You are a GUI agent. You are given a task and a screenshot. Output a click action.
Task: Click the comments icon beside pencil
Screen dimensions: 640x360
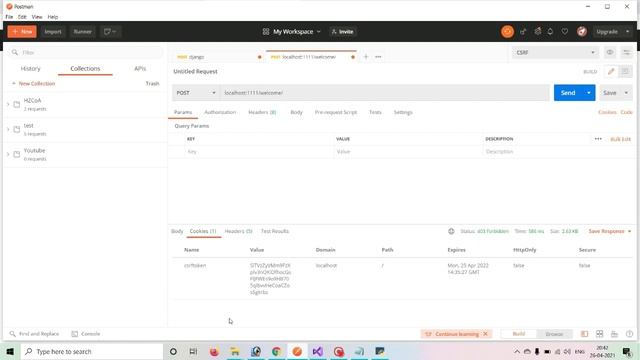click(625, 71)
